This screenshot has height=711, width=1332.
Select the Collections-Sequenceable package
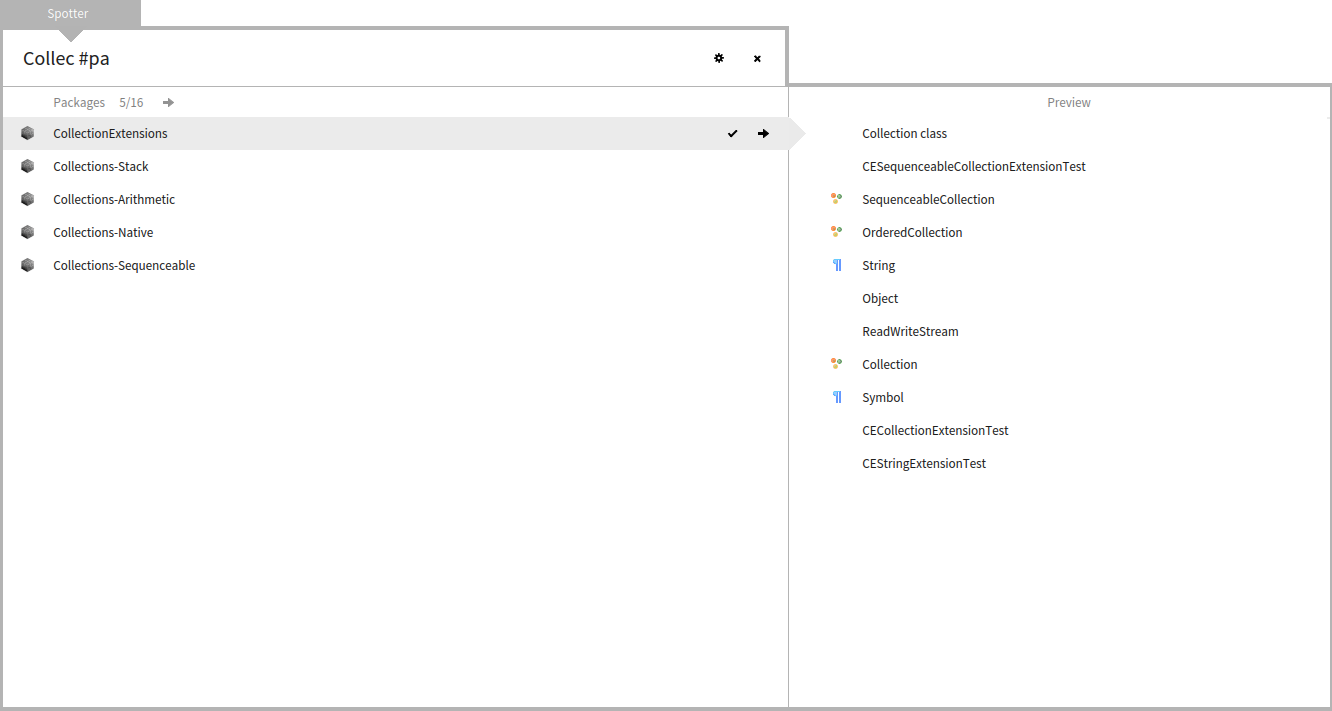coord(395,265)
